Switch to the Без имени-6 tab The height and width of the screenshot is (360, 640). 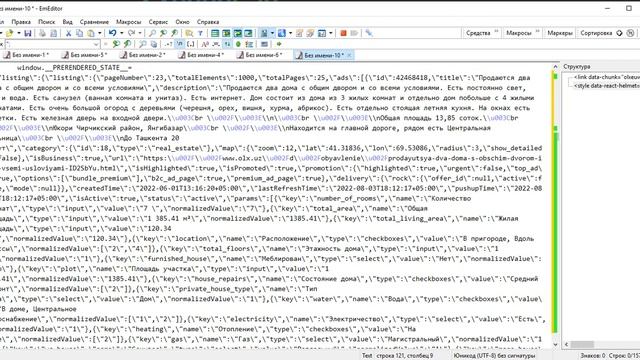(260, 55)
